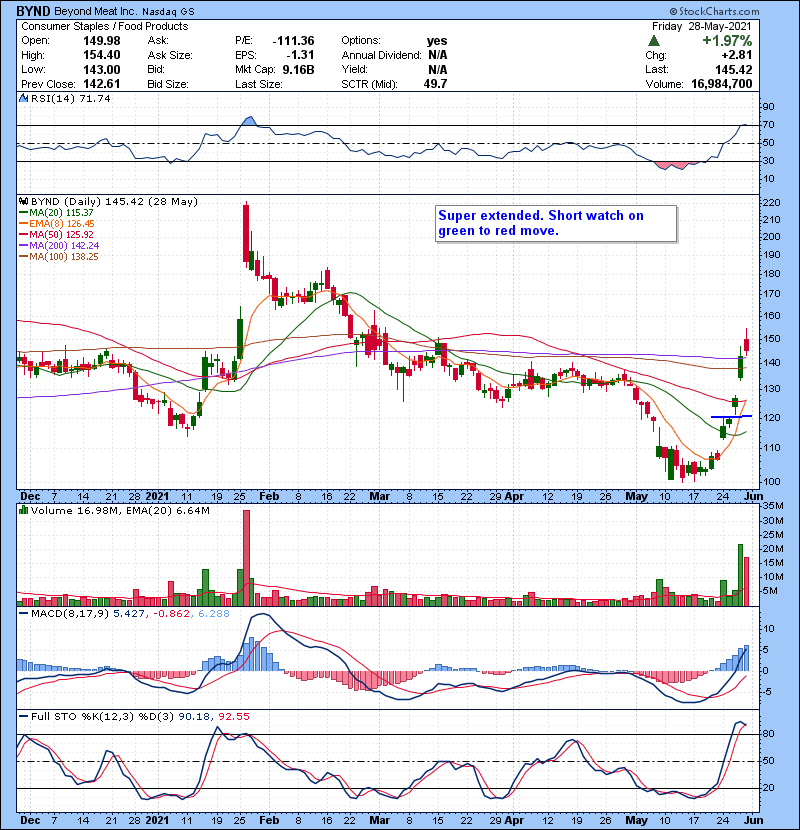The image size is (800, 830).
Task: Click the 220 price axis label
Action: 771,203
